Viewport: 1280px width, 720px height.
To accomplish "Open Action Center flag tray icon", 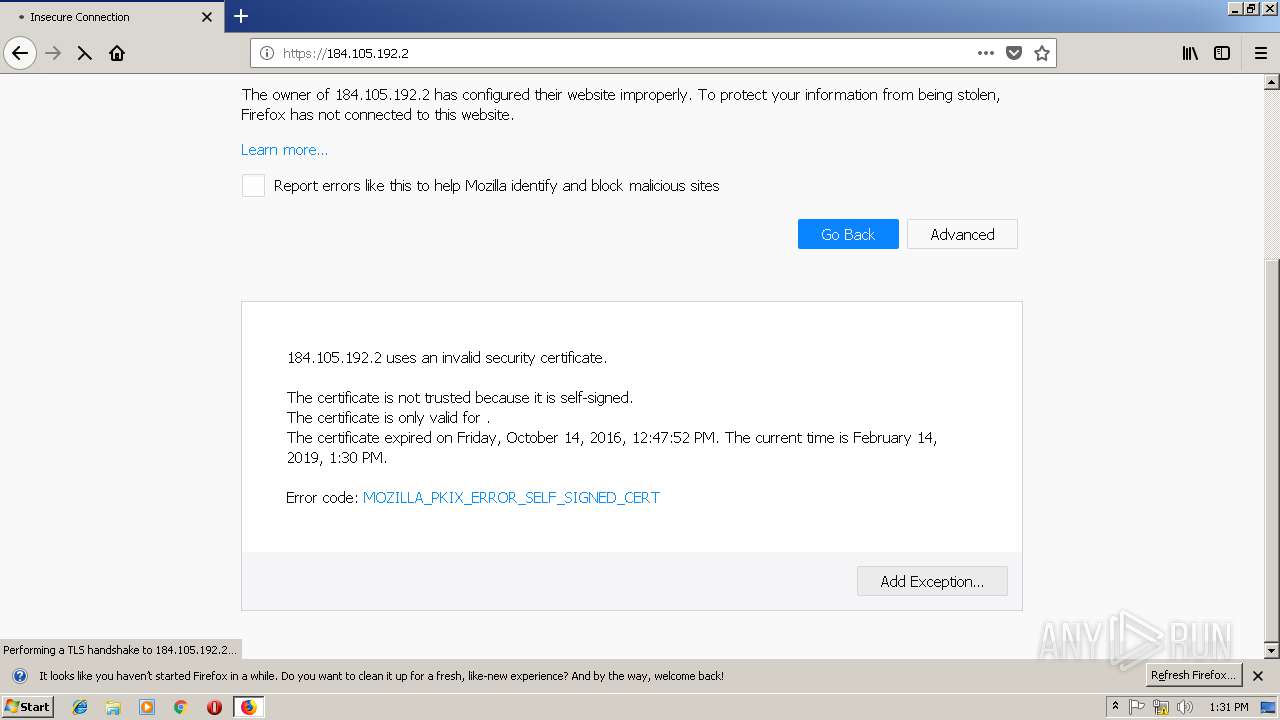I will (x=1137, y=707).
